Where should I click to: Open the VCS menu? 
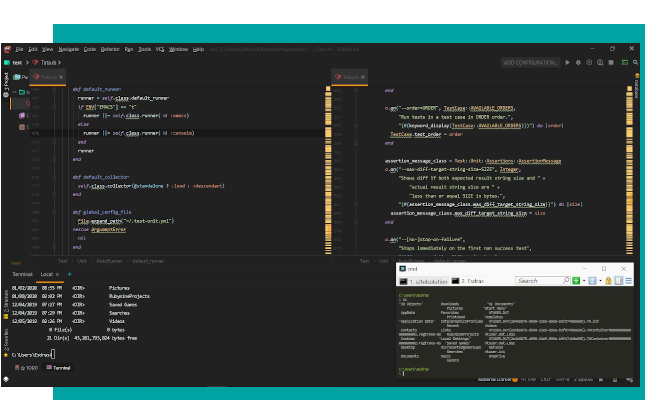click(x=160, y=49)
